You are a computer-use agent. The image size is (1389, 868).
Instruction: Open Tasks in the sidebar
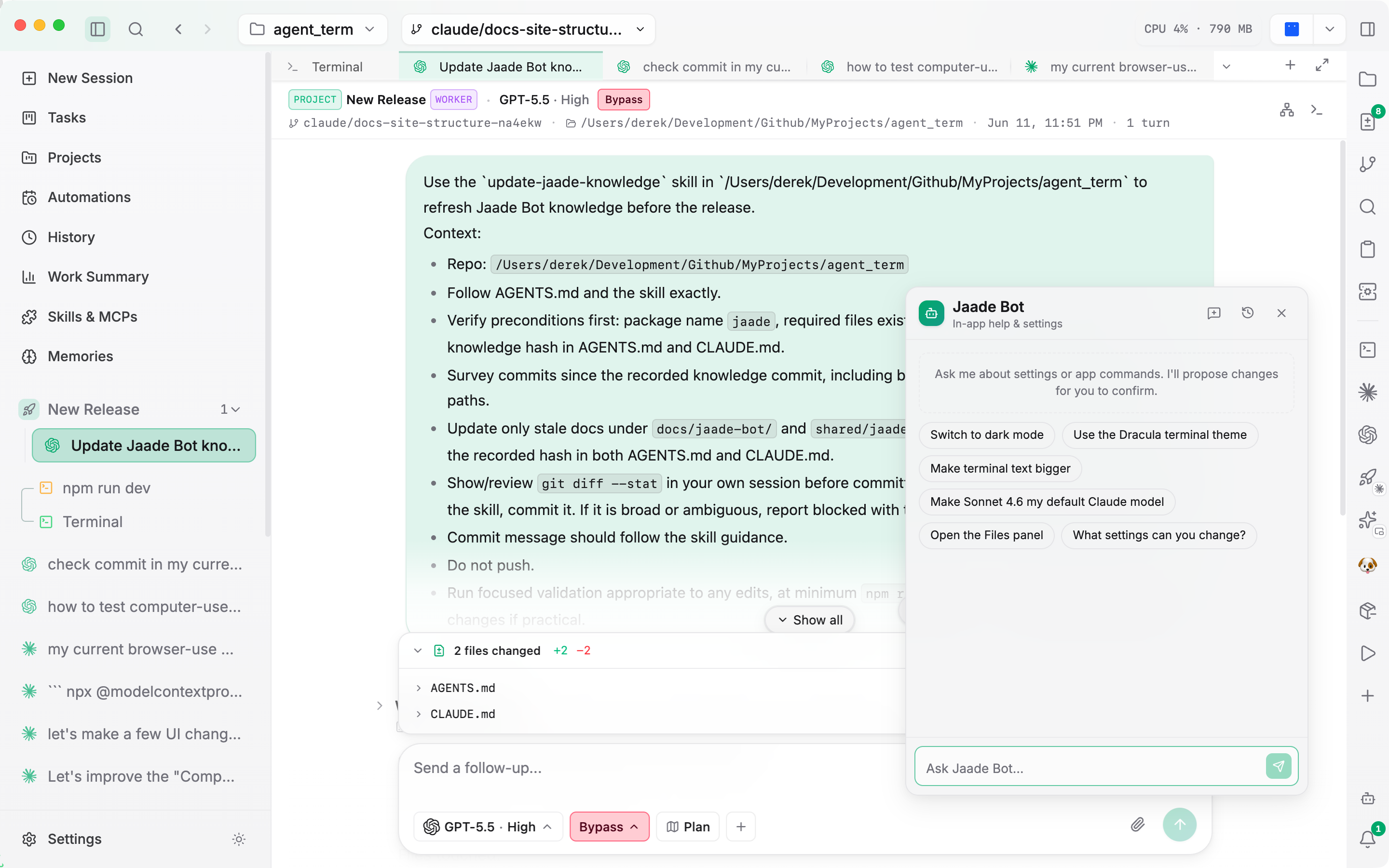[x=136, y=118]
